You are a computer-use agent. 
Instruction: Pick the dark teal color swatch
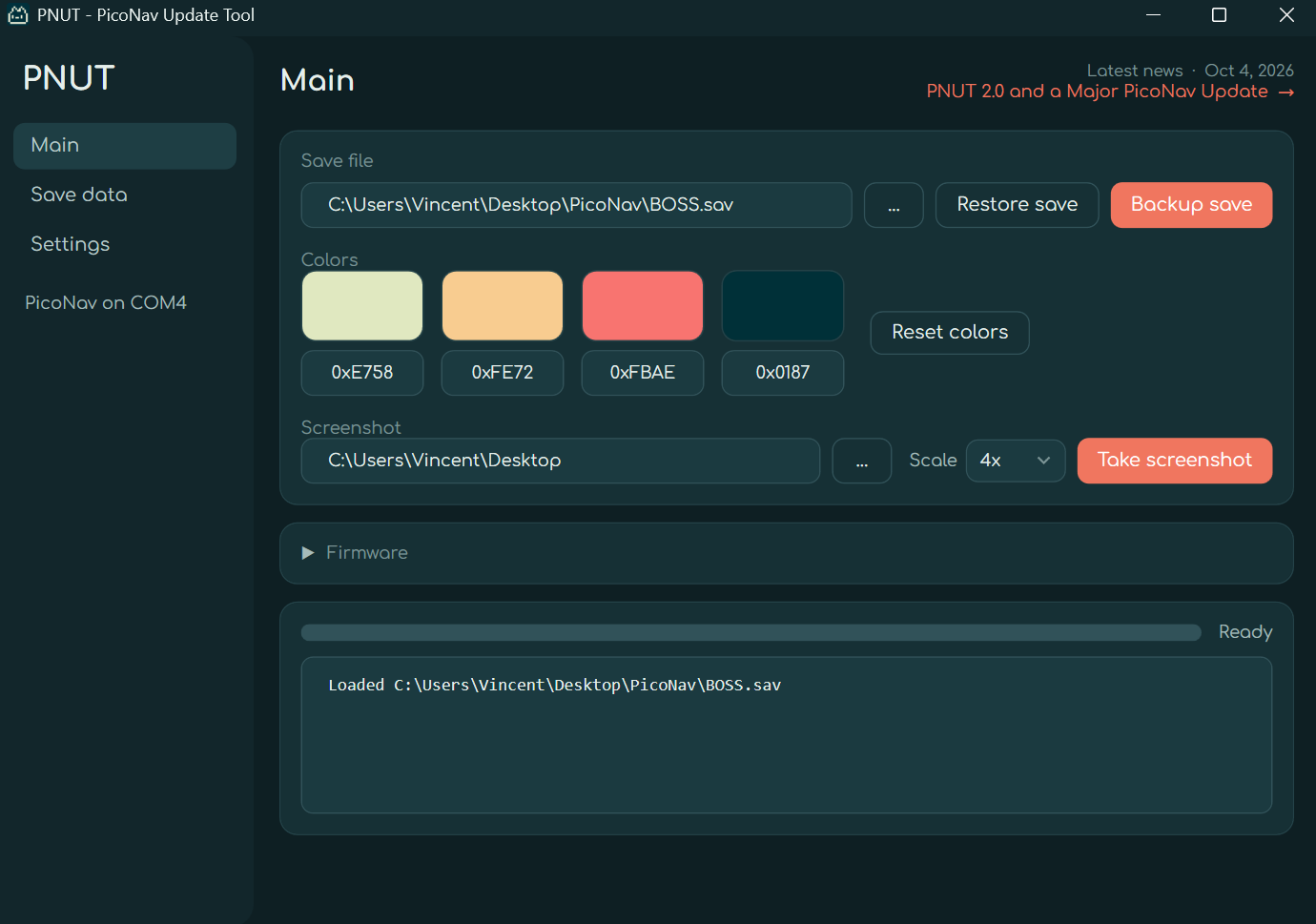[783, 306]
